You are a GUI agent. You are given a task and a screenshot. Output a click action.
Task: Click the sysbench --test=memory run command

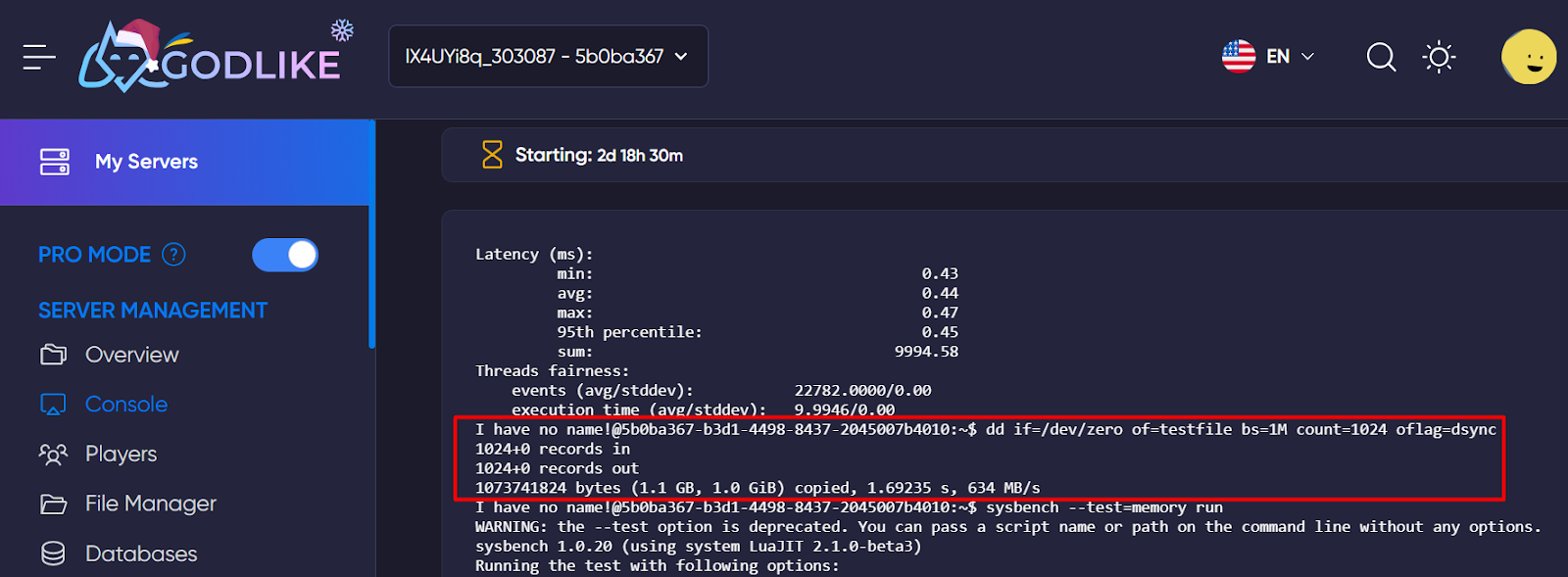850,507
